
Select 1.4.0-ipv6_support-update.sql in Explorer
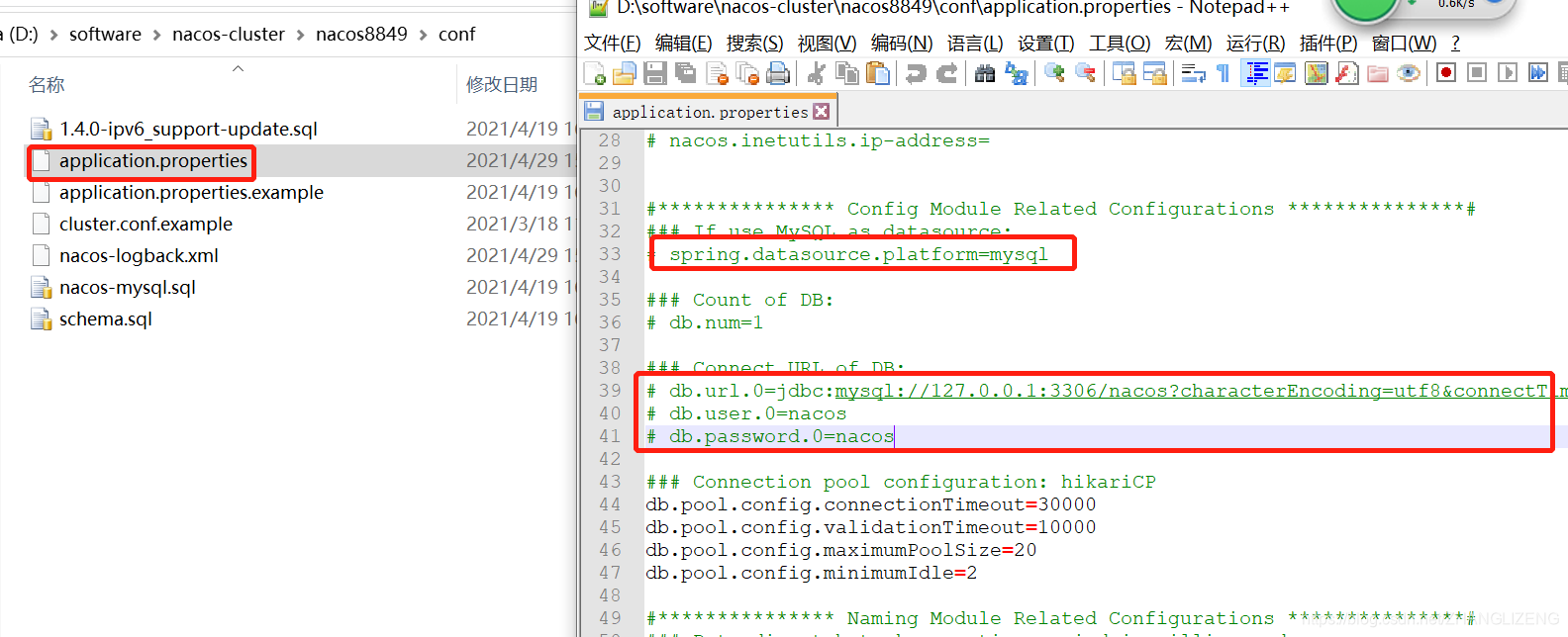coord(188,130)
